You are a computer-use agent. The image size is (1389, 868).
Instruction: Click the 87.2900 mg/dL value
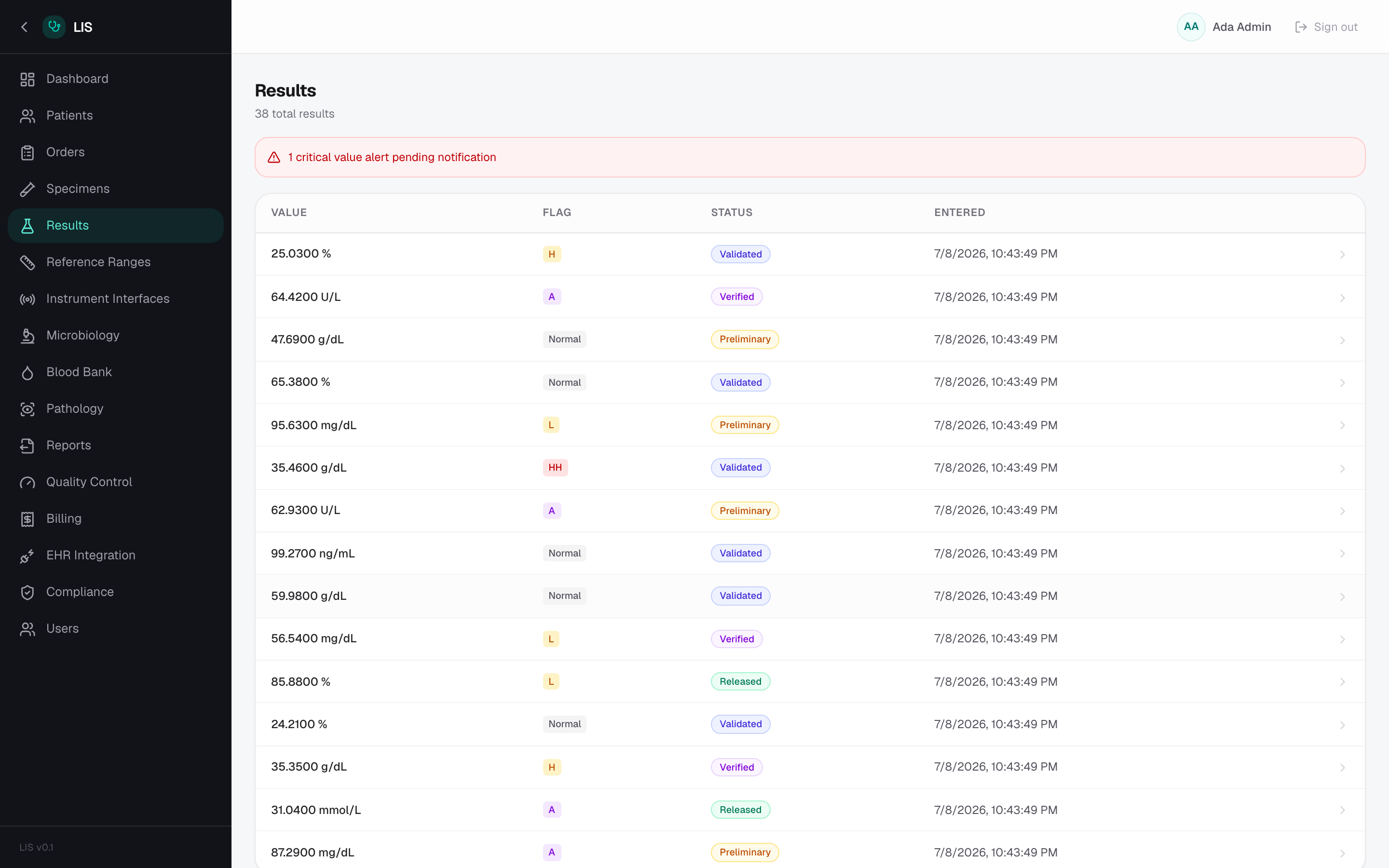pyautogui.click(x=312, y=853)
